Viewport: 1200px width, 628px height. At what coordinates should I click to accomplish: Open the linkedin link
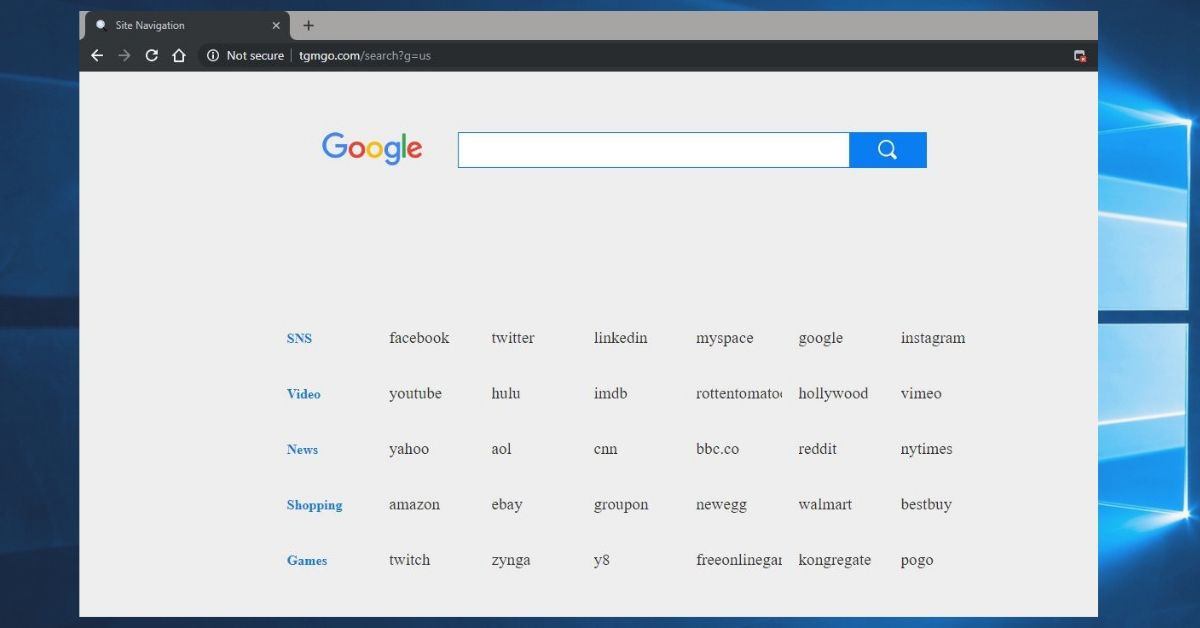(x=621, y=338)
